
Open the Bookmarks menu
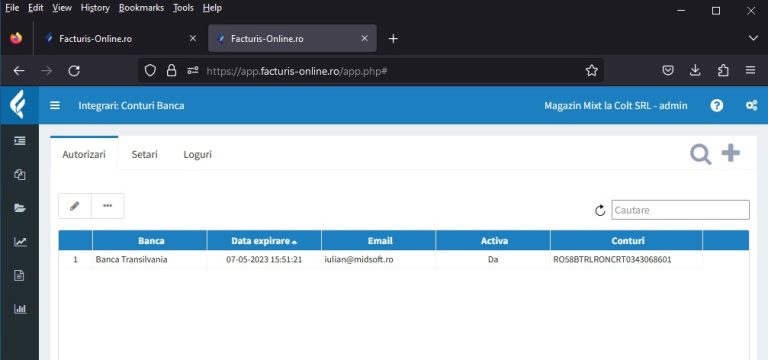pyautogui.click(x=142, y=8)
